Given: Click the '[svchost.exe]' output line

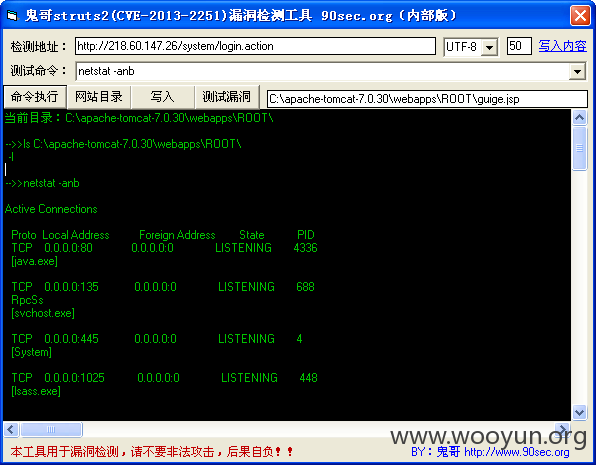Looking at the screenshot, I should [43, 313].
